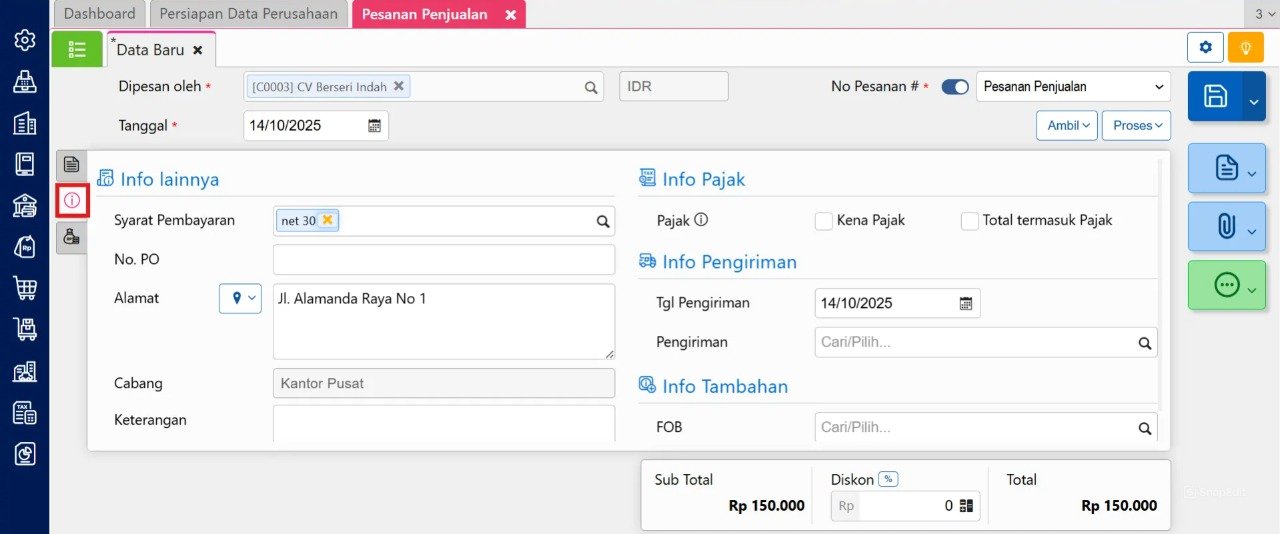Open the shopping cart purchase module

[x=25, y=288]
